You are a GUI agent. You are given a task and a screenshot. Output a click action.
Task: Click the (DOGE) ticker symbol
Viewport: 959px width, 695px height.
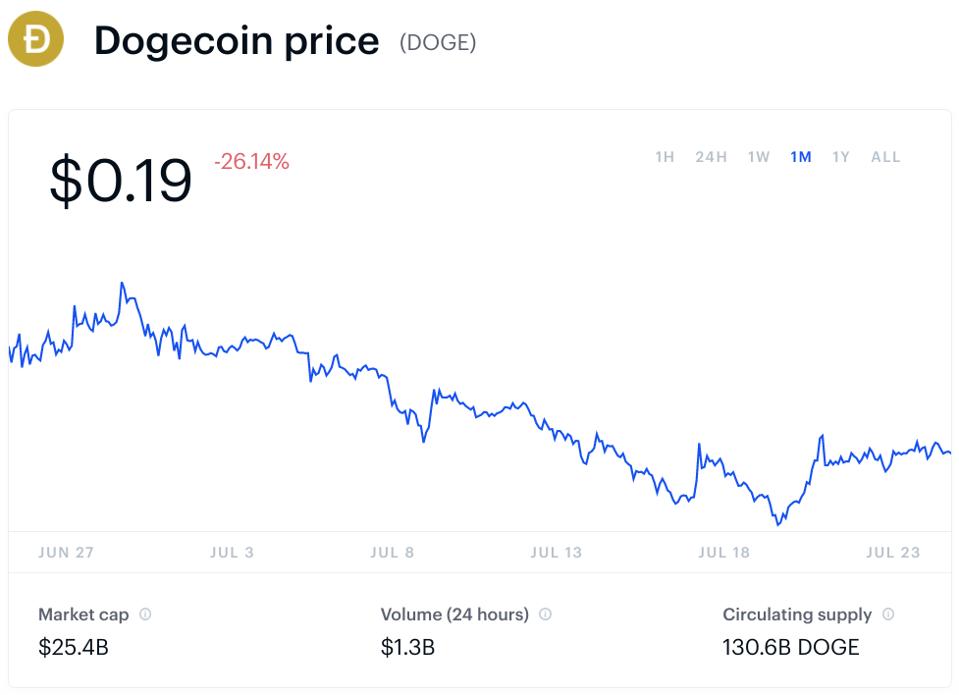(438, 42)
